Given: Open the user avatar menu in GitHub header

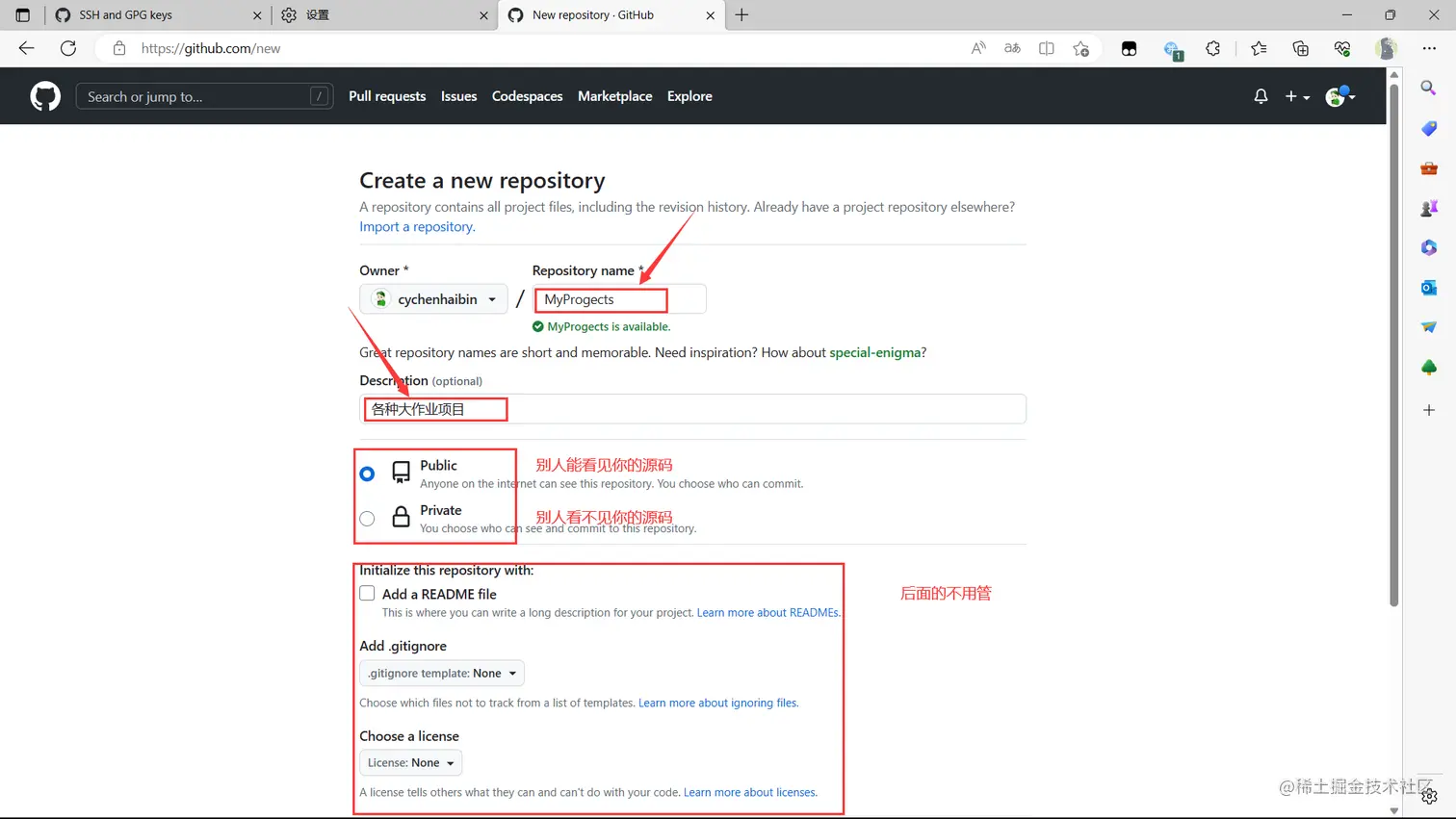Looking at the screenshot, I should tap(1339, 96).
